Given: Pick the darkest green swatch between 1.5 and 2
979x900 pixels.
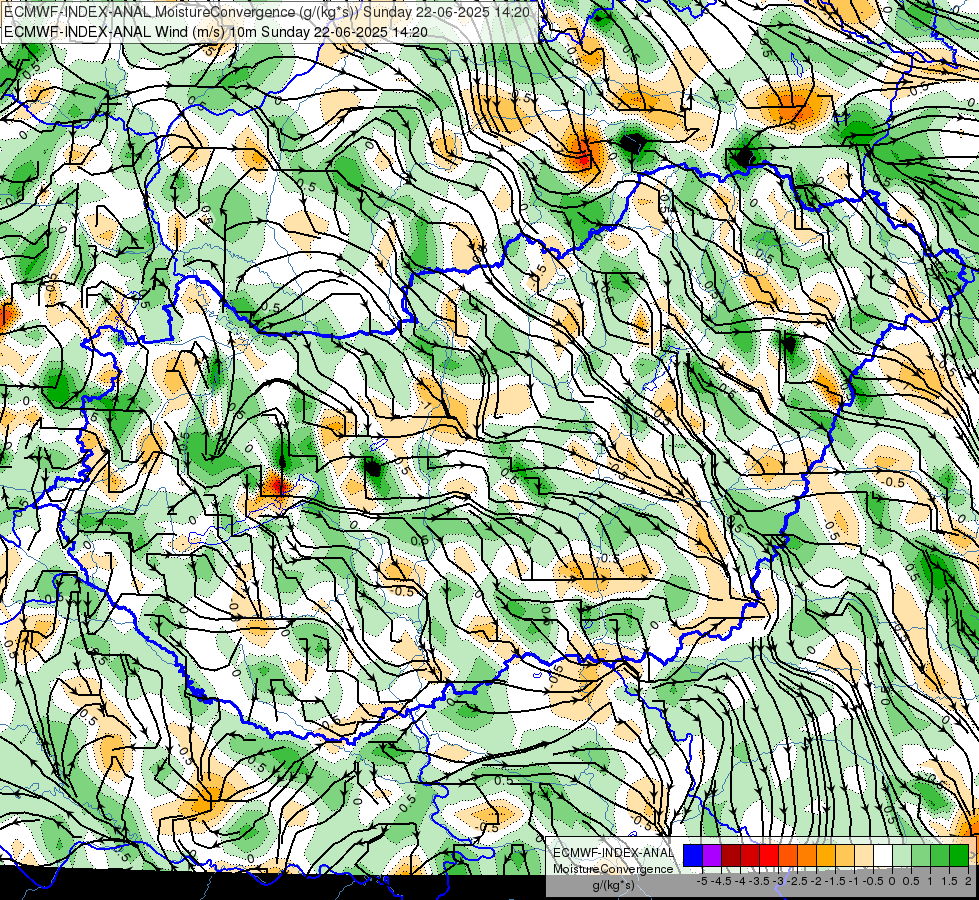Looking at the screenshot, I should coord(959,856).
